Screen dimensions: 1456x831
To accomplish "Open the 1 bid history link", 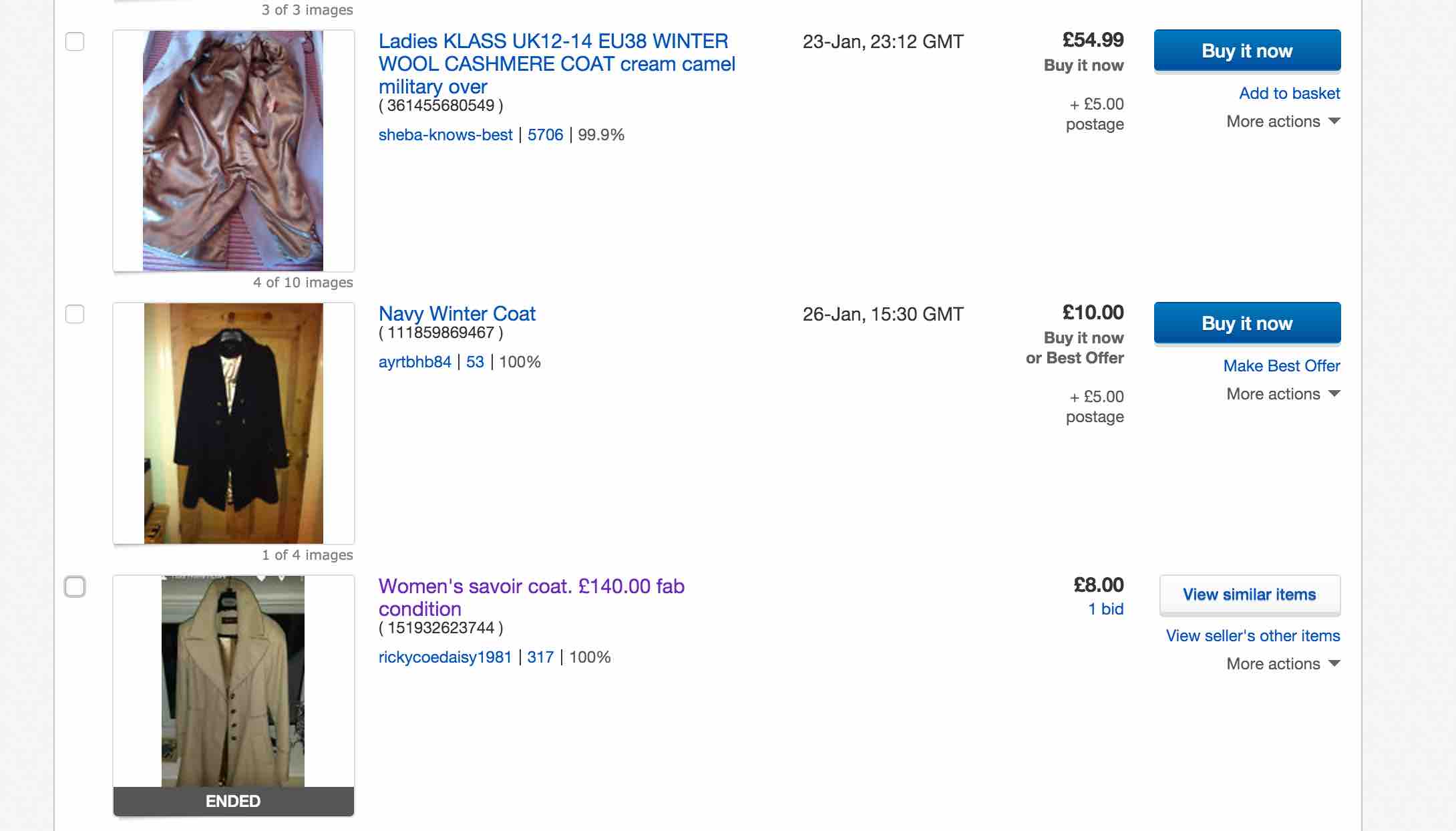I will [1105, 609].
